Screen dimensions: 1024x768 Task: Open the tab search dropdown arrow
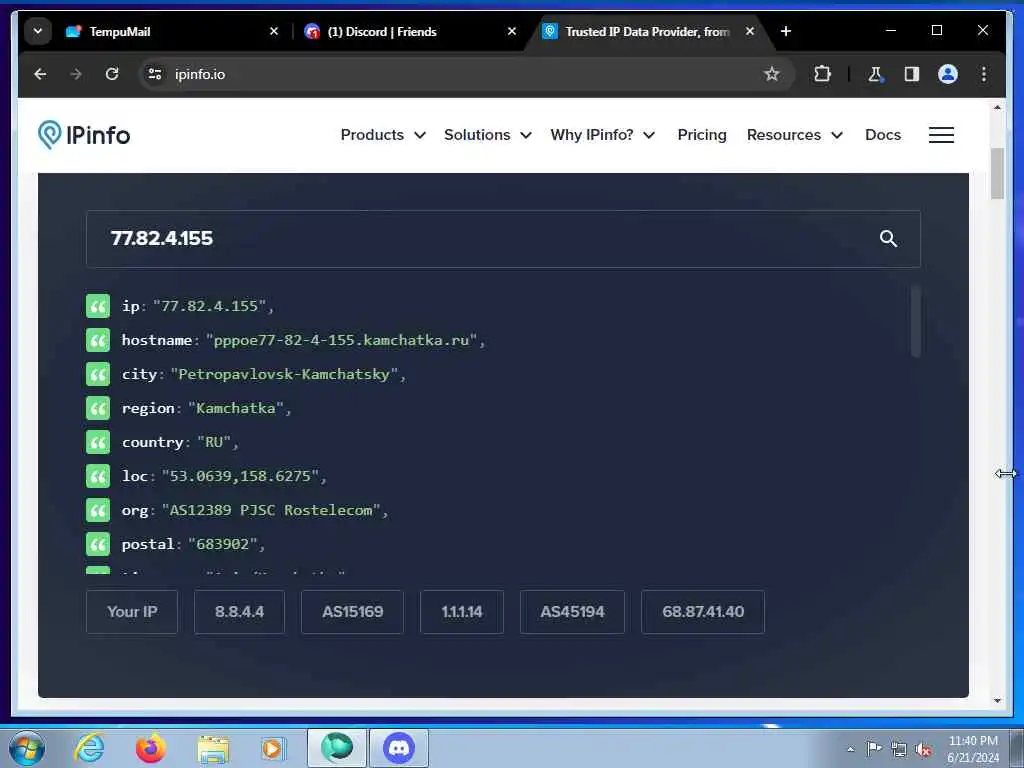point(37,31)
